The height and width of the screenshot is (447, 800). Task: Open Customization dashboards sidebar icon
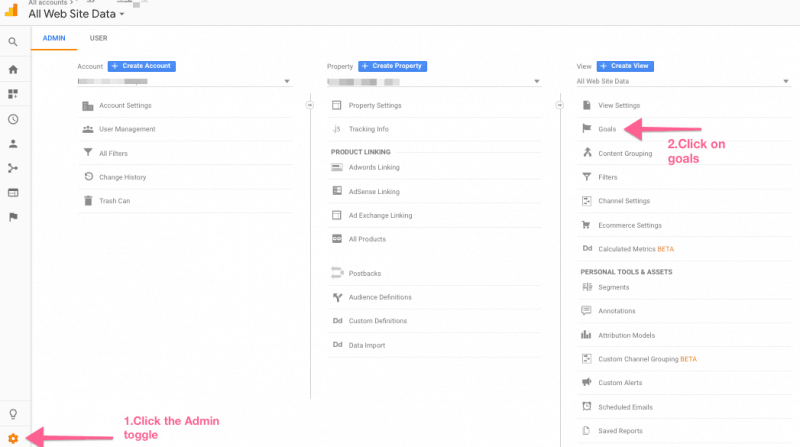point(13,94)
